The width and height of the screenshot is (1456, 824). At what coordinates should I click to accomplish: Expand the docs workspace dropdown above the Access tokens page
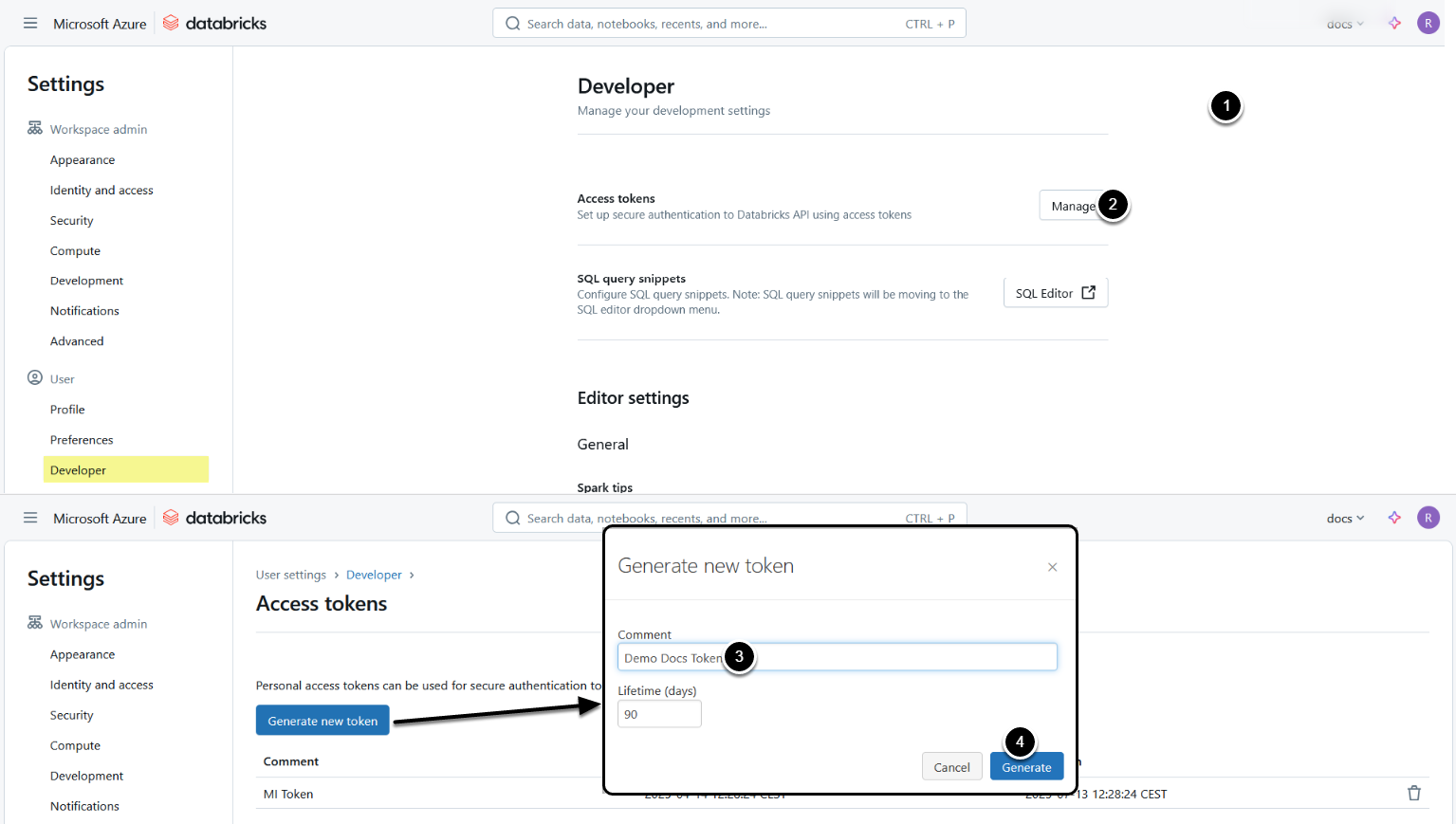(1345, 519)
